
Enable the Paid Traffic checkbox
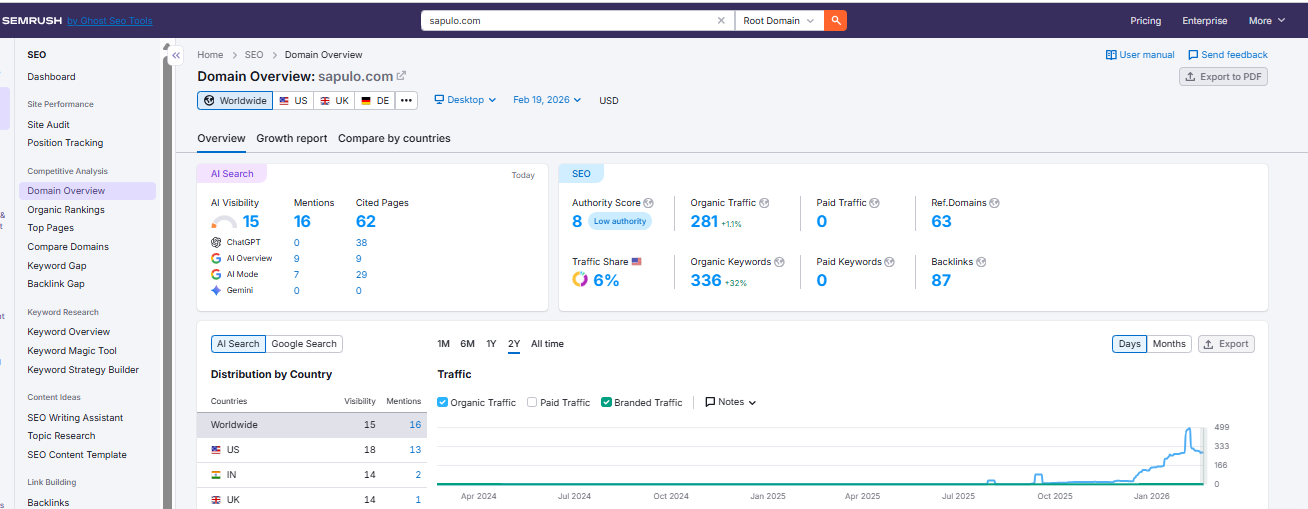pyautogui.click(x=532, y=402)
